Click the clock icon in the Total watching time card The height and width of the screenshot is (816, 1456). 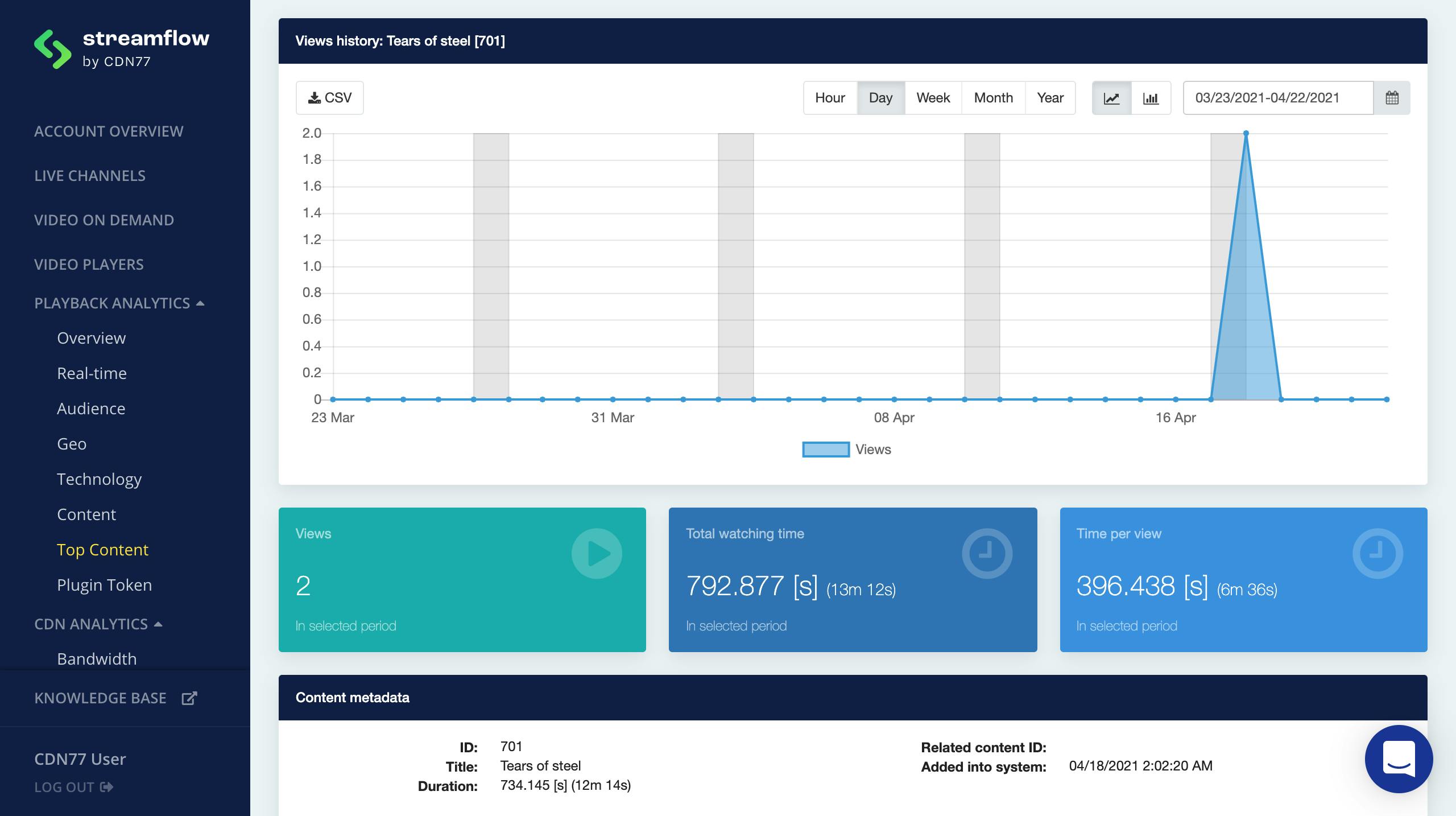coord(987,553)
